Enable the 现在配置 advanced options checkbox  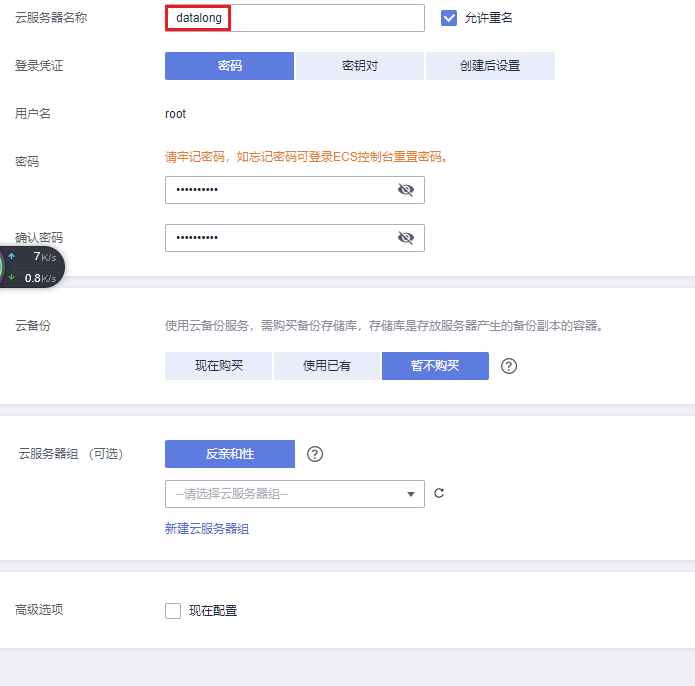coord(173,611)
